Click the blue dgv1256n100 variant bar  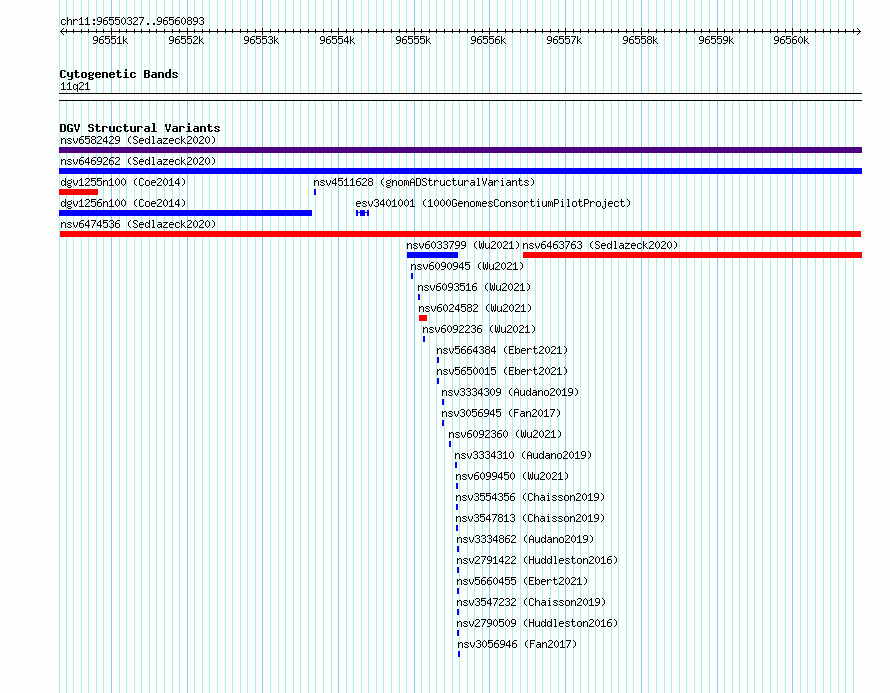tap(186, 213)
